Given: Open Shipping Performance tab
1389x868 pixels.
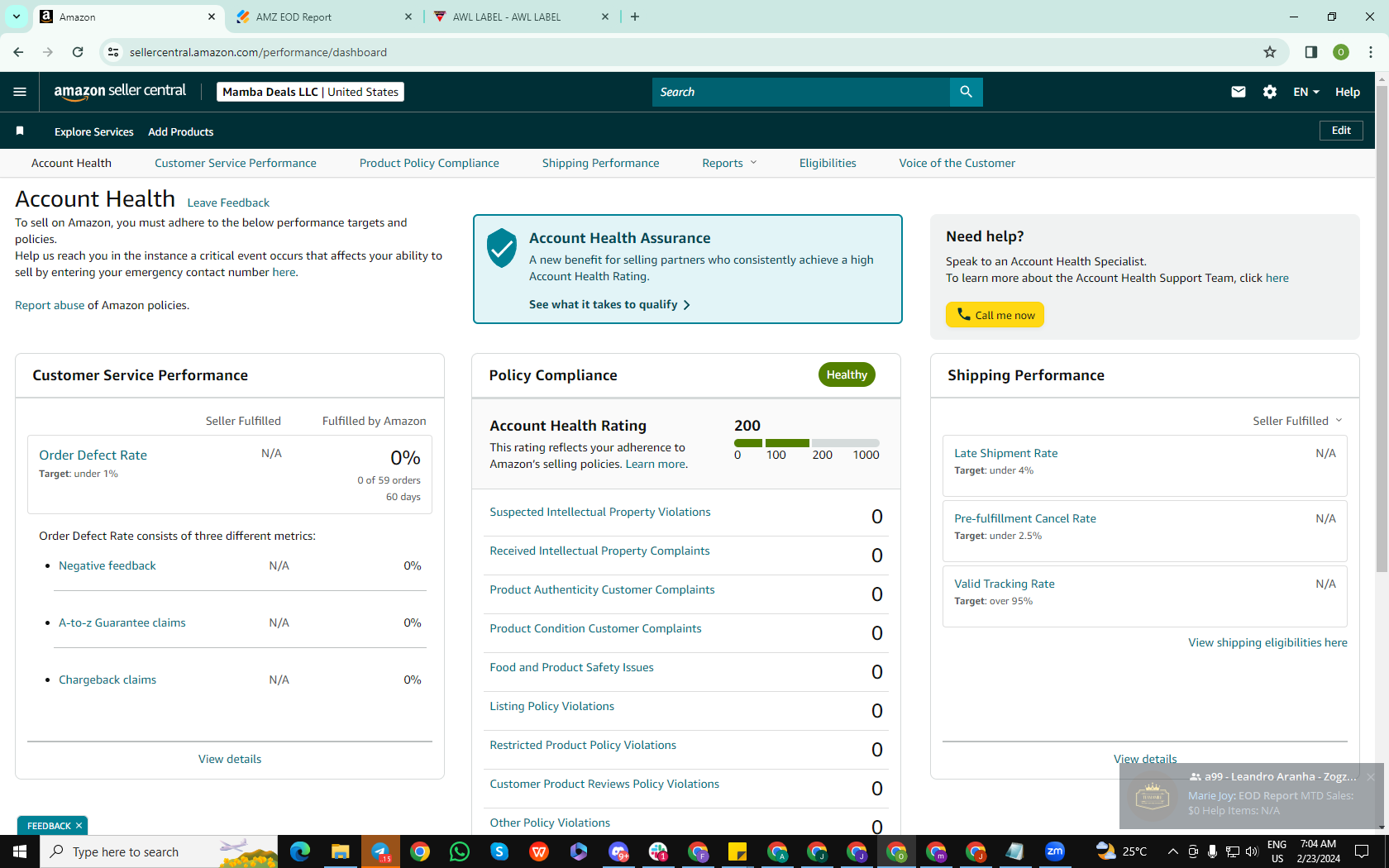Looking at the screenshot, I should (x=600, y=163).
